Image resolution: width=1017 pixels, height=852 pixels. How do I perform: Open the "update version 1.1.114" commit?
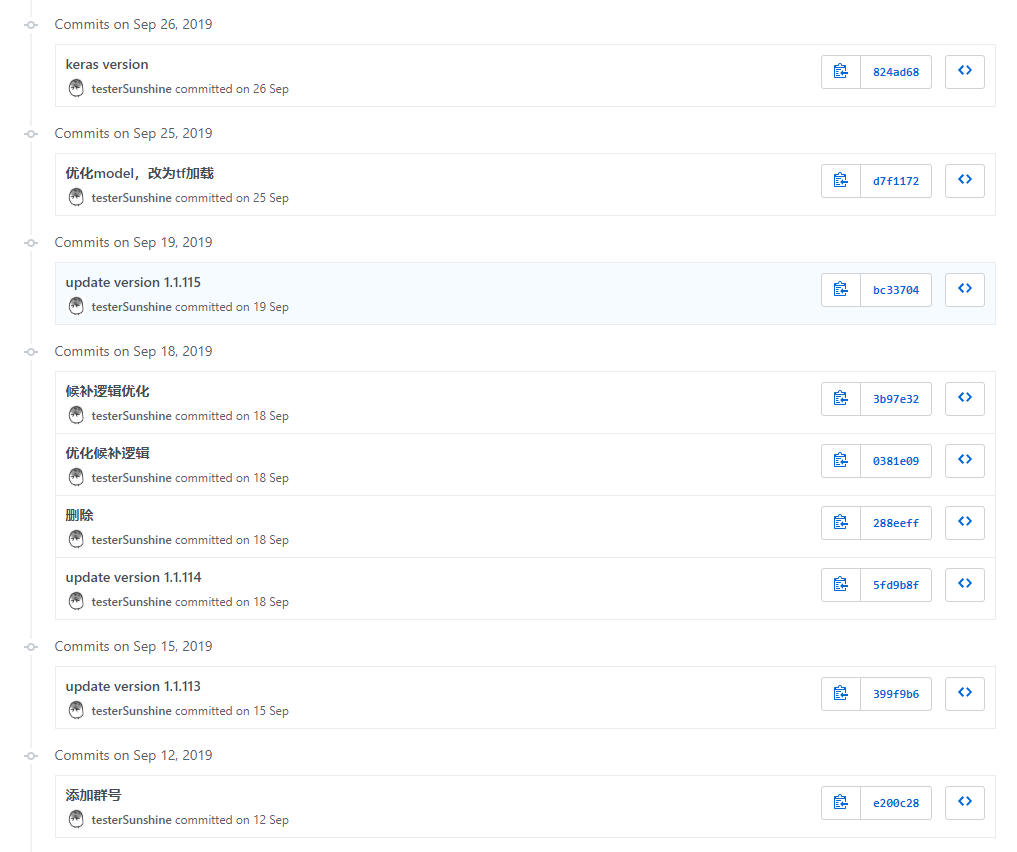coord(133,577)
